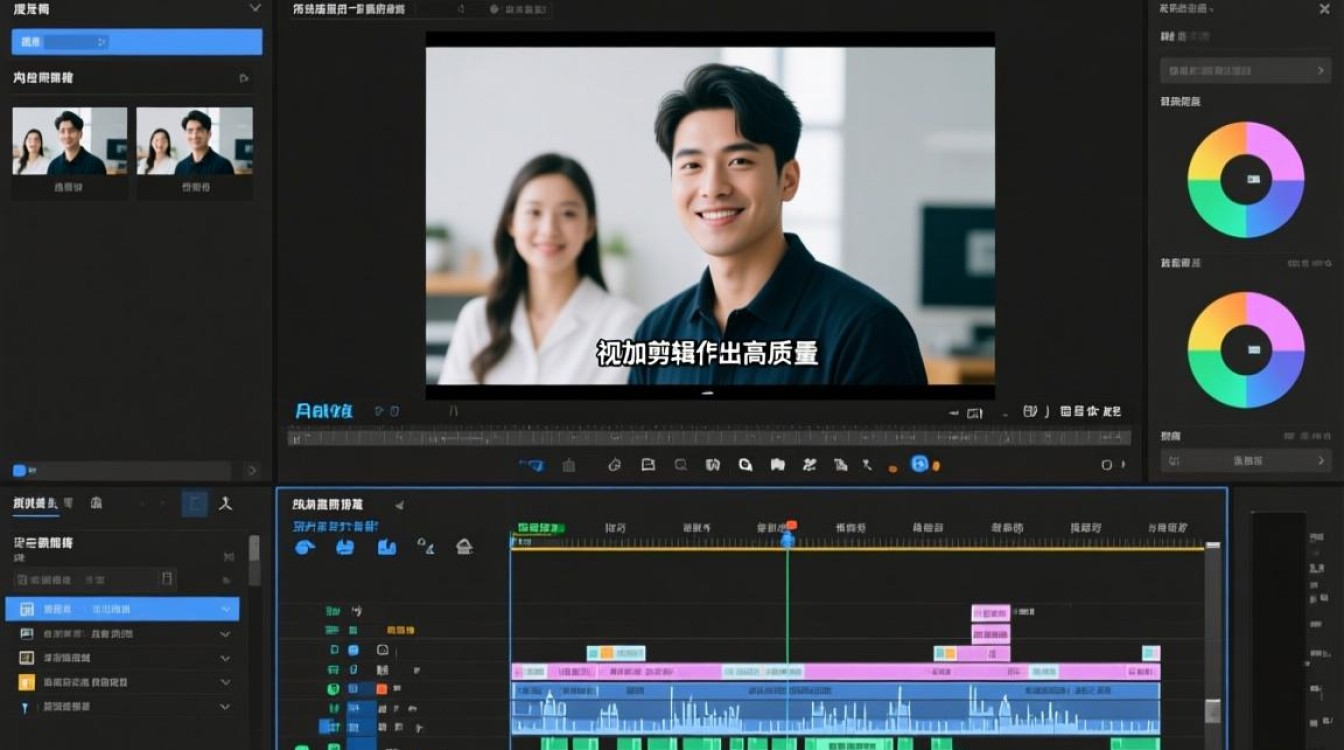Click the orange record toggle in the track headers
This screenshot has height=750, width=1344.
381,689
